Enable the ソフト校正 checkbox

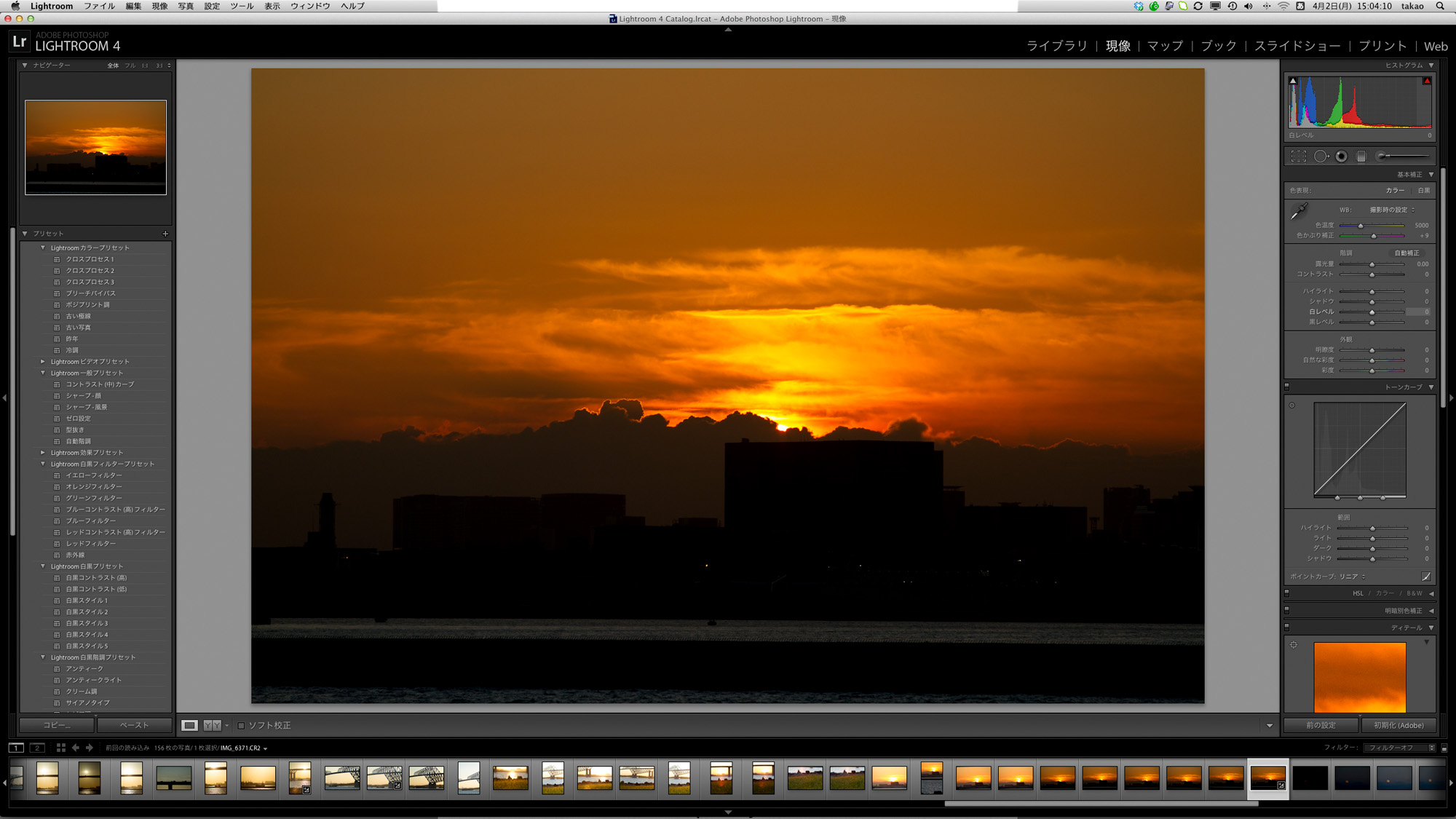point(241,726)
